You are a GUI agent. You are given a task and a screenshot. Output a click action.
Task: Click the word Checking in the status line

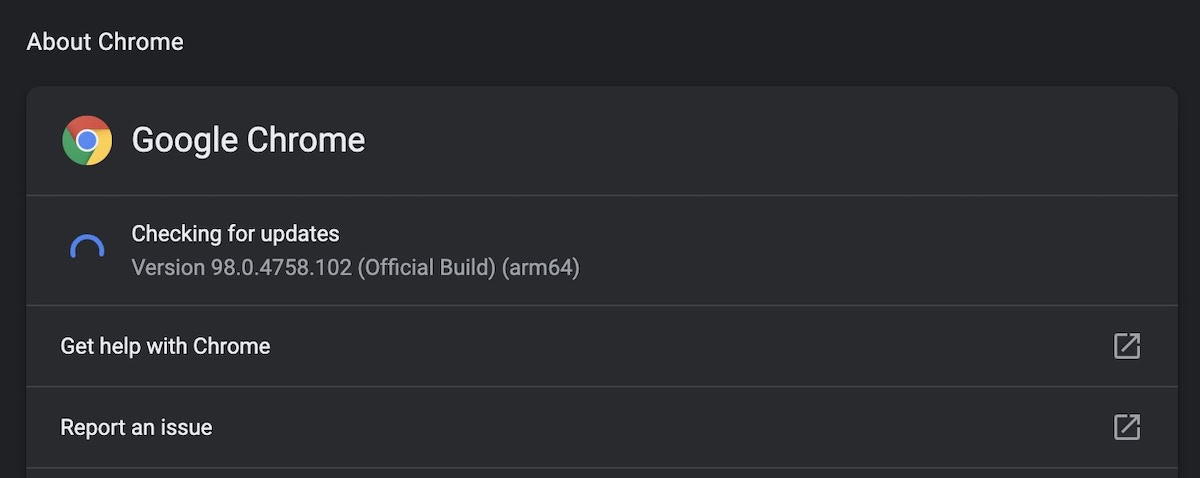(x=176, y=234)
